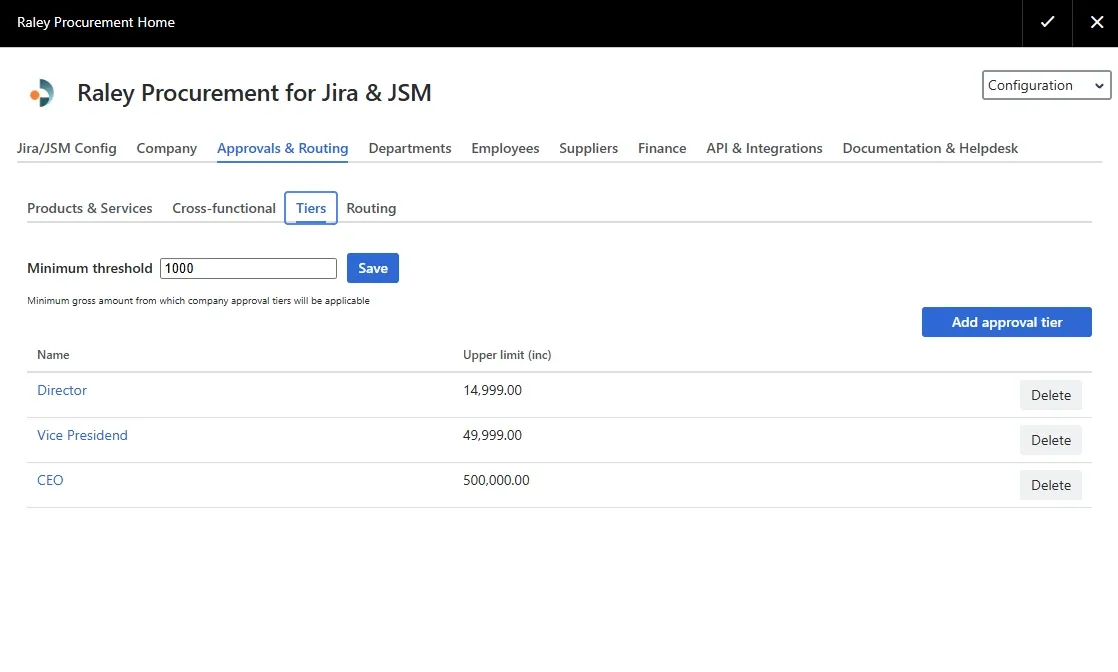
Task: Switch to the Cross-functional sub-tab
Action: tap(224, 208)
